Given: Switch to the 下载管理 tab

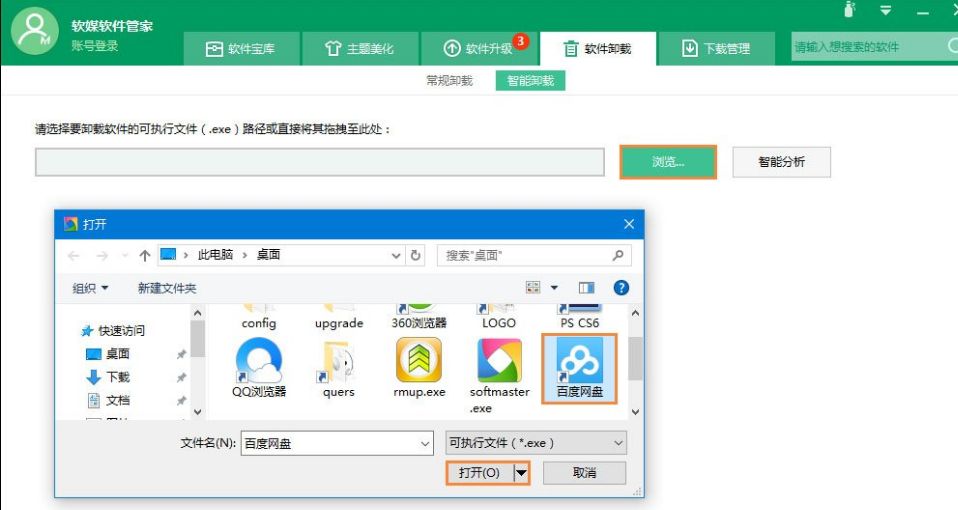Looking at the screenshot, I should coord(716,48).
